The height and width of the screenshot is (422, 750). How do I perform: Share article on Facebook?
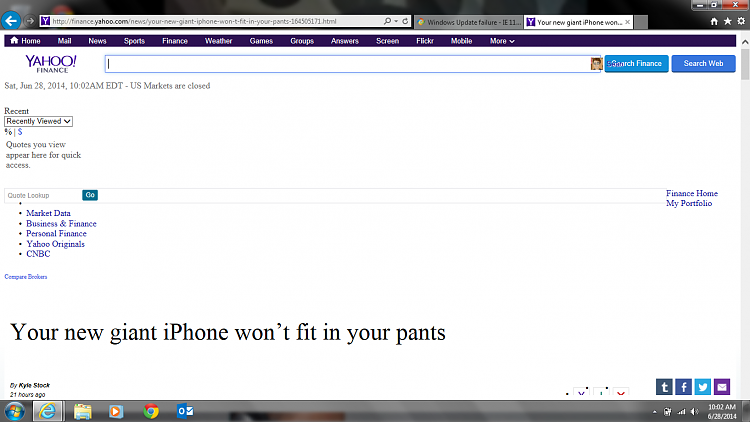pyautogui.click(x=684, y=387)
